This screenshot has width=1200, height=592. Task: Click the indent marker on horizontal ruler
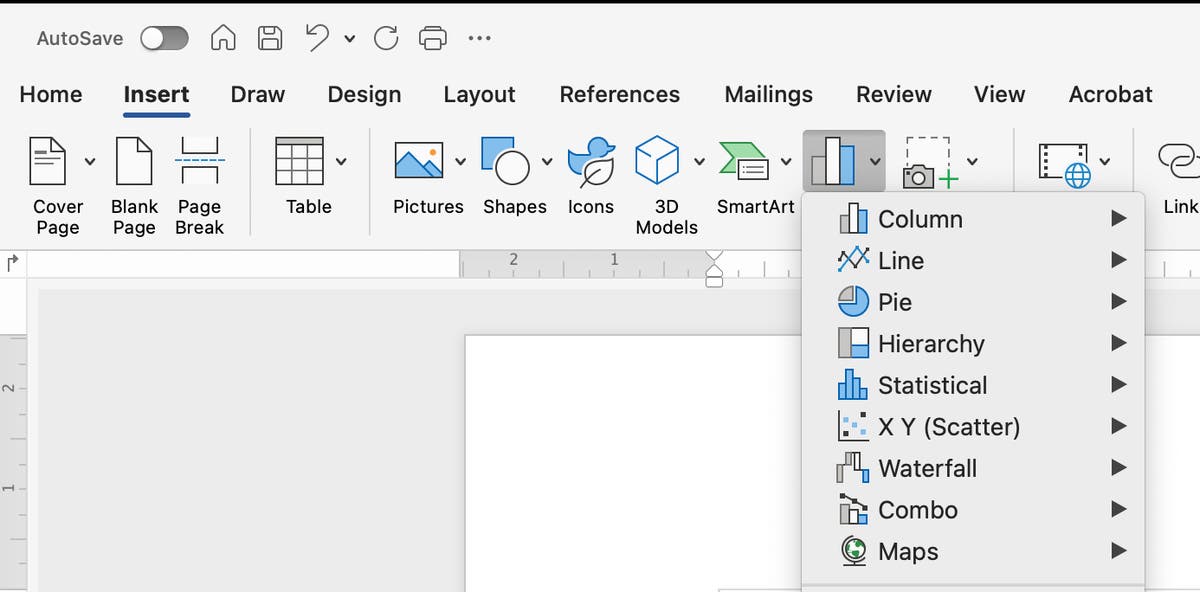click(x=714, y=268)
